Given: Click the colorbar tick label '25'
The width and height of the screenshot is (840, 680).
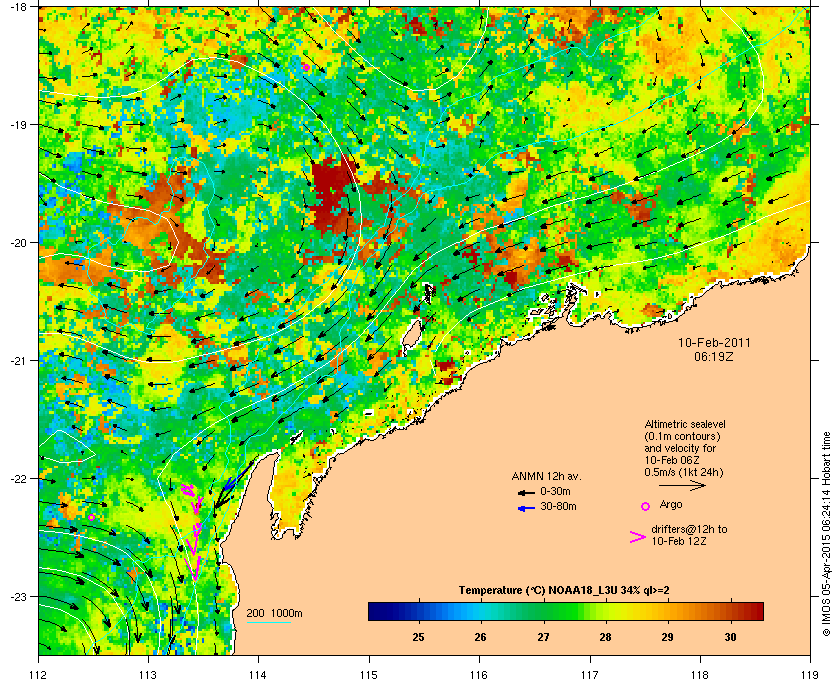Looking at the screenshot, I should [418, 637].
